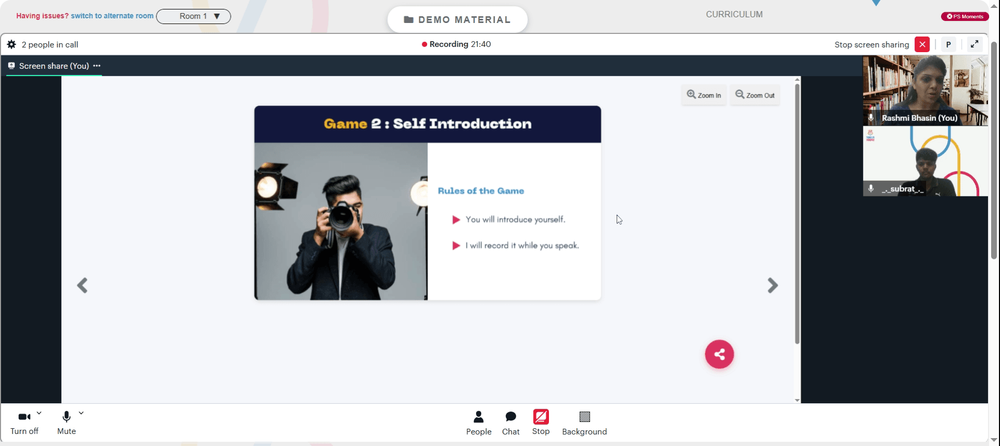
Task: Click the Recording 21:40 indicator
Action: point(456,45)
